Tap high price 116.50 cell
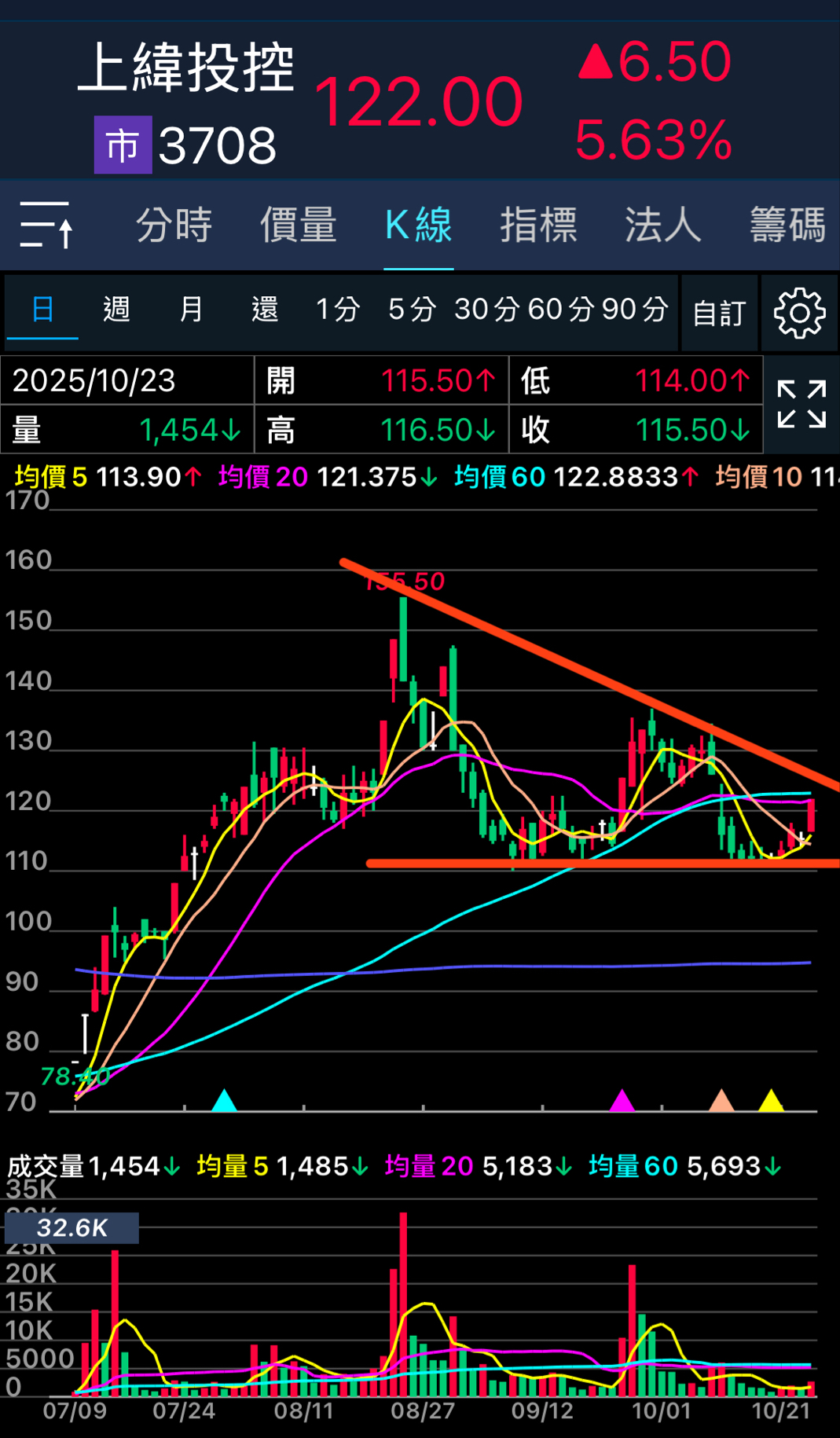Screen dimensions: 840x1438 pyautogui.click(x=382, y=430)
